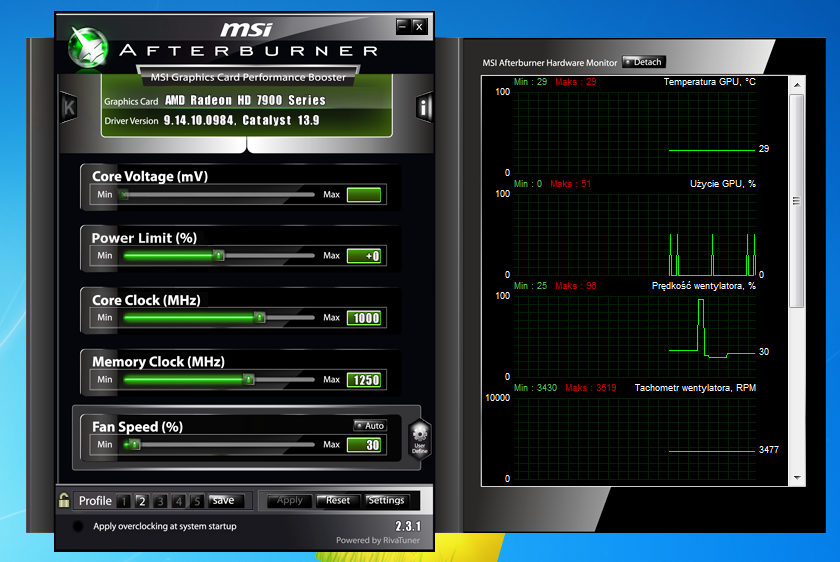840x562 pixels.
Task: Click the 'Powered by RivaTuner' text
Action: click(378, 540)
